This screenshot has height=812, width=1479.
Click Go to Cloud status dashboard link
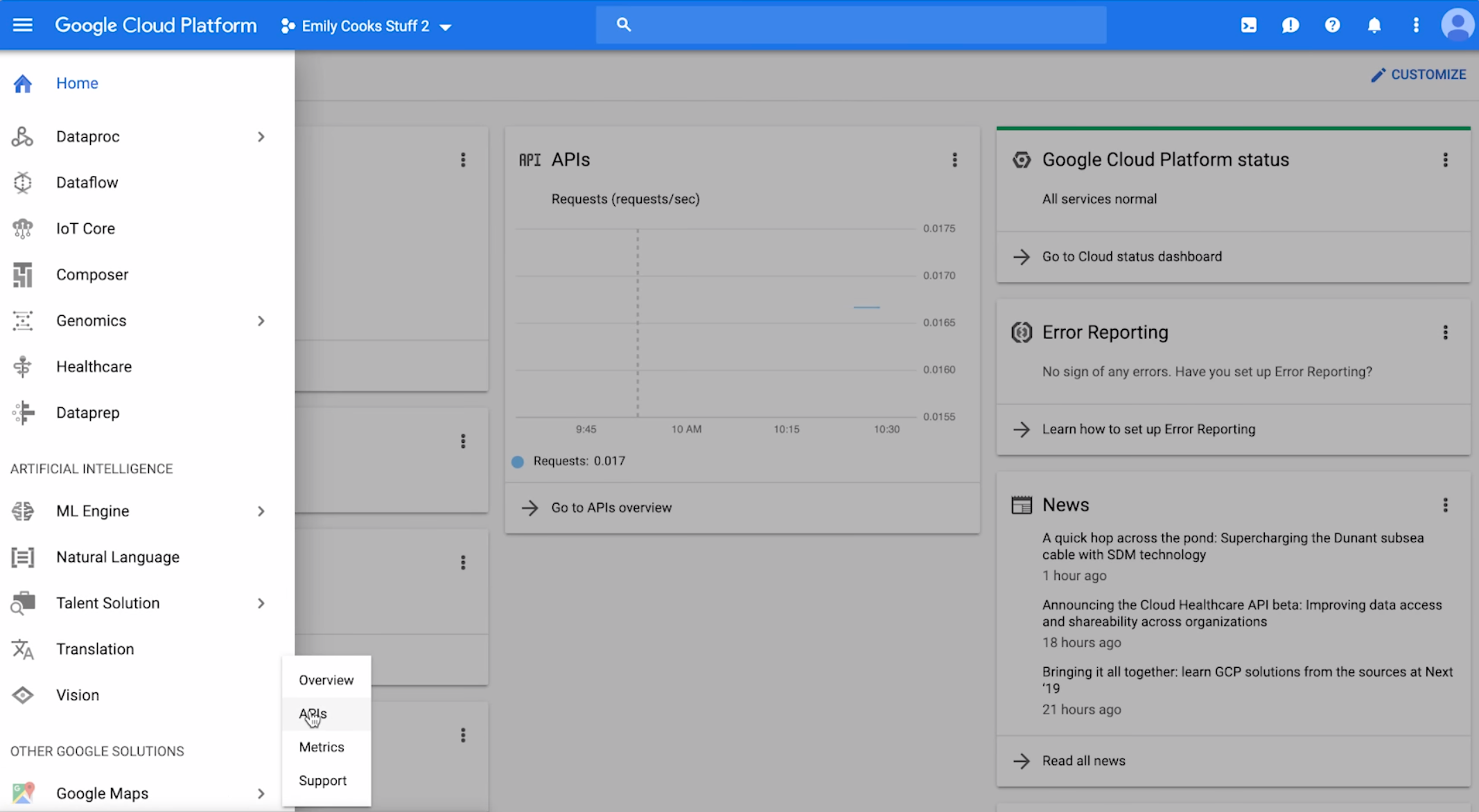pos(1132,256)
